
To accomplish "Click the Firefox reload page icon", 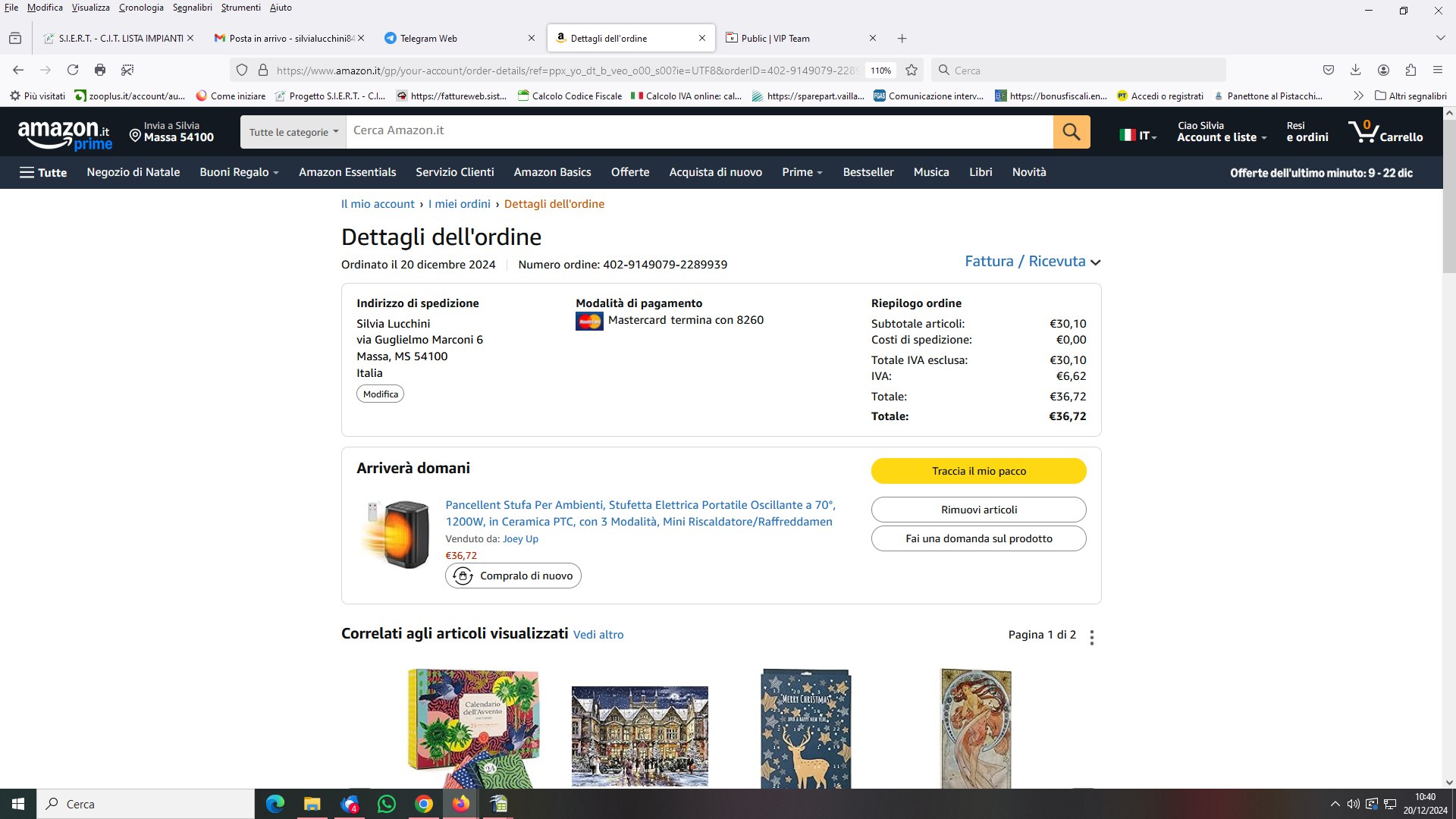I will click(x=73, y=70).
